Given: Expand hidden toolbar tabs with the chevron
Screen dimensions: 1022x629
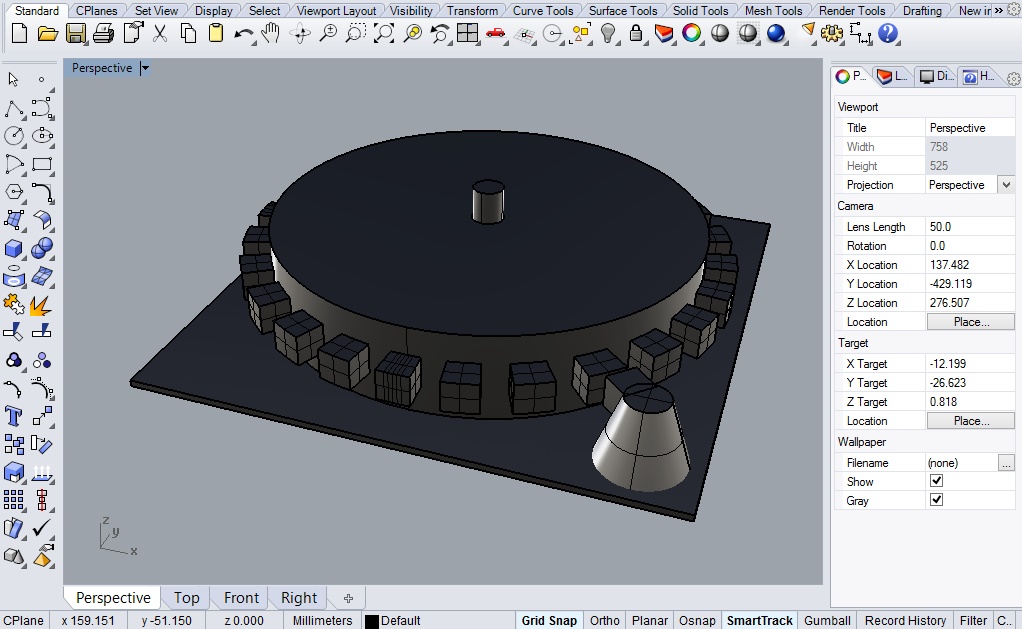Looking at the screenshot, I should click(x=999, y=10).
